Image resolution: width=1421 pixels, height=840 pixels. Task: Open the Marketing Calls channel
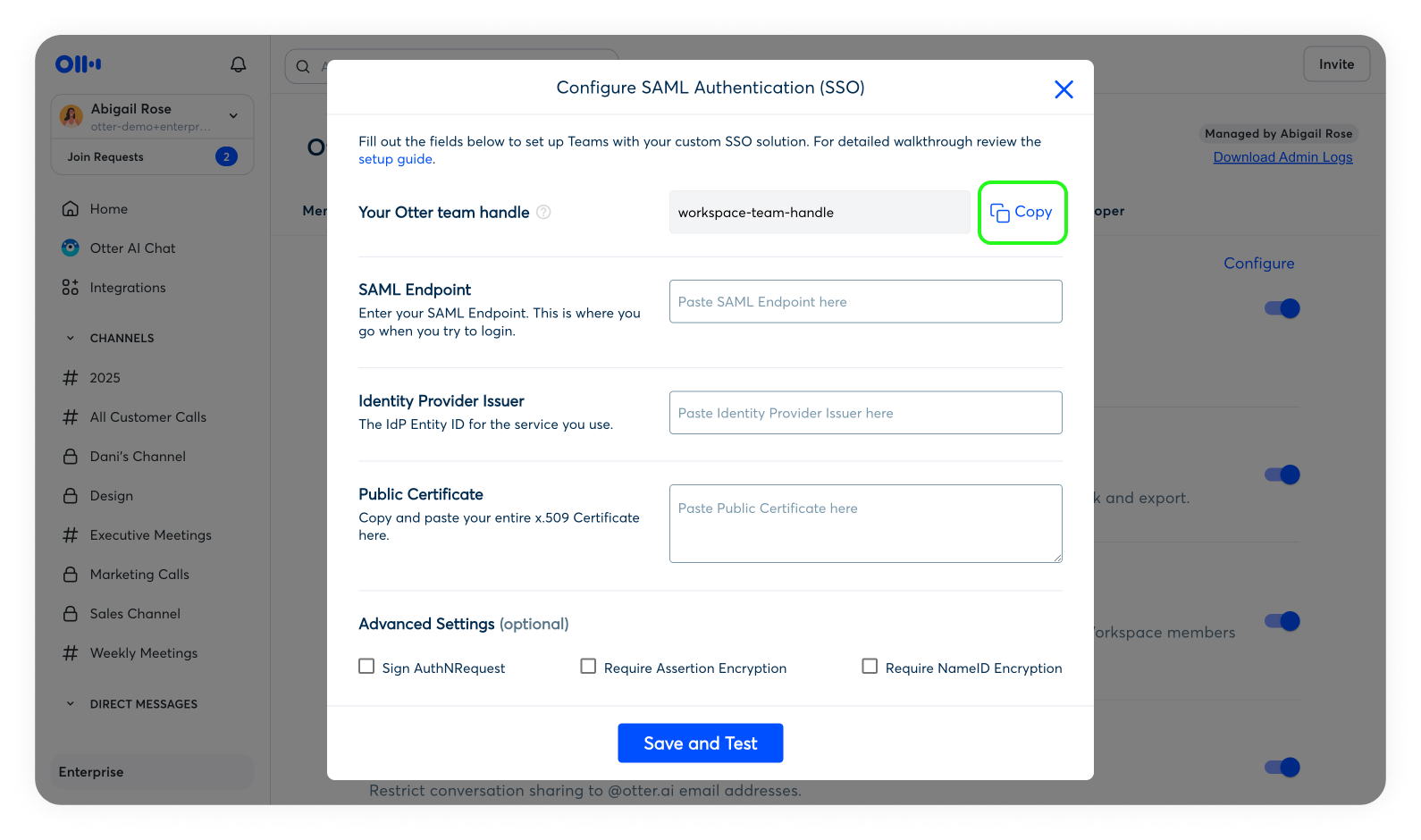click(139, 574)
